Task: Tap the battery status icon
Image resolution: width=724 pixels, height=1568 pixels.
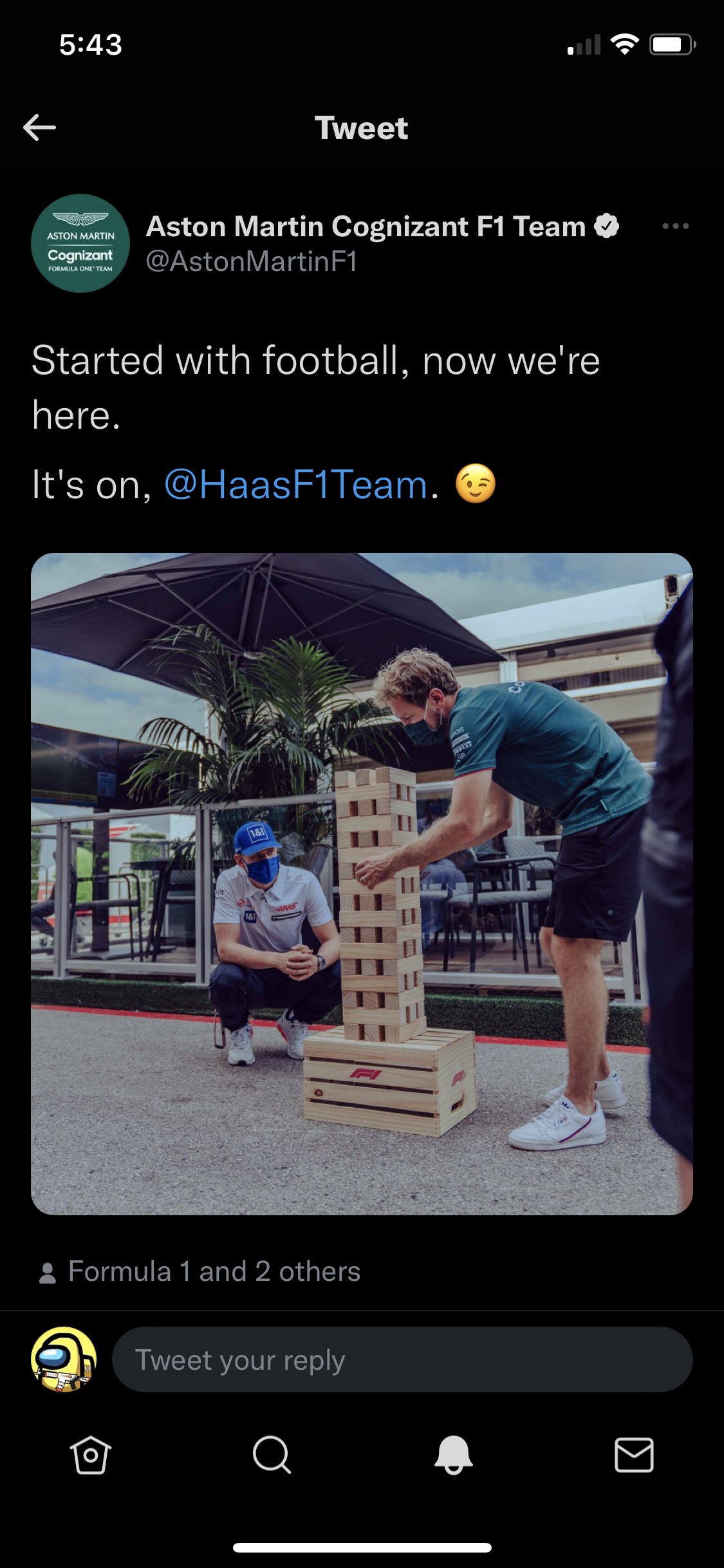Action: (x=673, y=44)
